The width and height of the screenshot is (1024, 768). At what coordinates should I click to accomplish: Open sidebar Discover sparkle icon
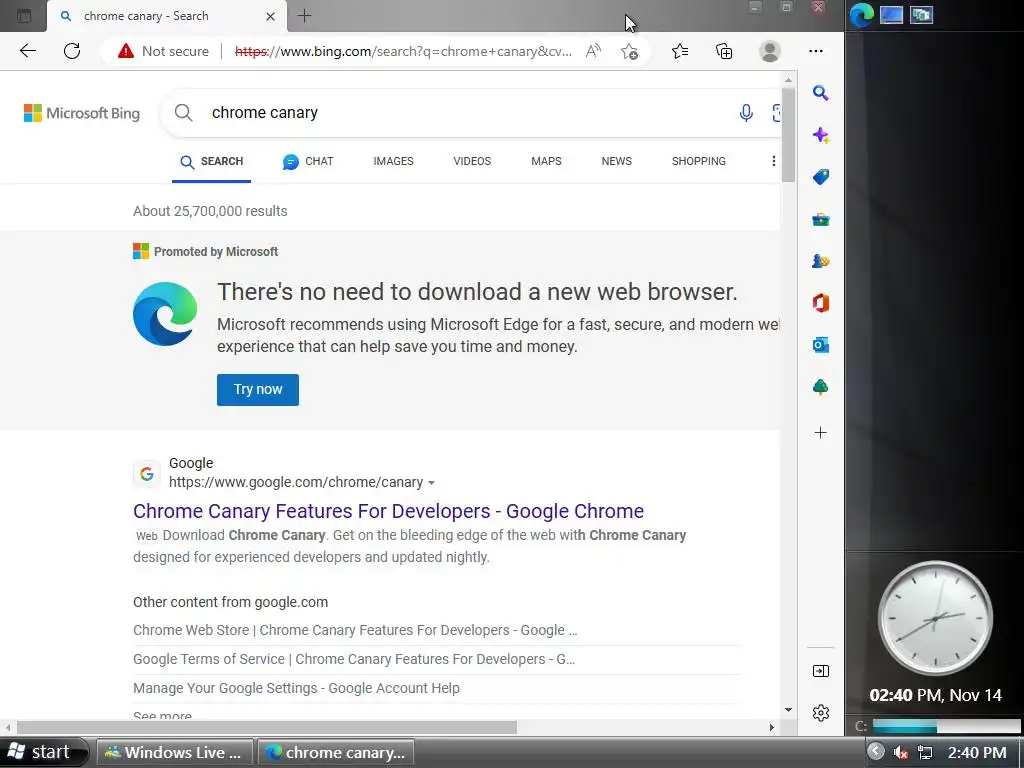pyautogui.click(x=821, y=135)
